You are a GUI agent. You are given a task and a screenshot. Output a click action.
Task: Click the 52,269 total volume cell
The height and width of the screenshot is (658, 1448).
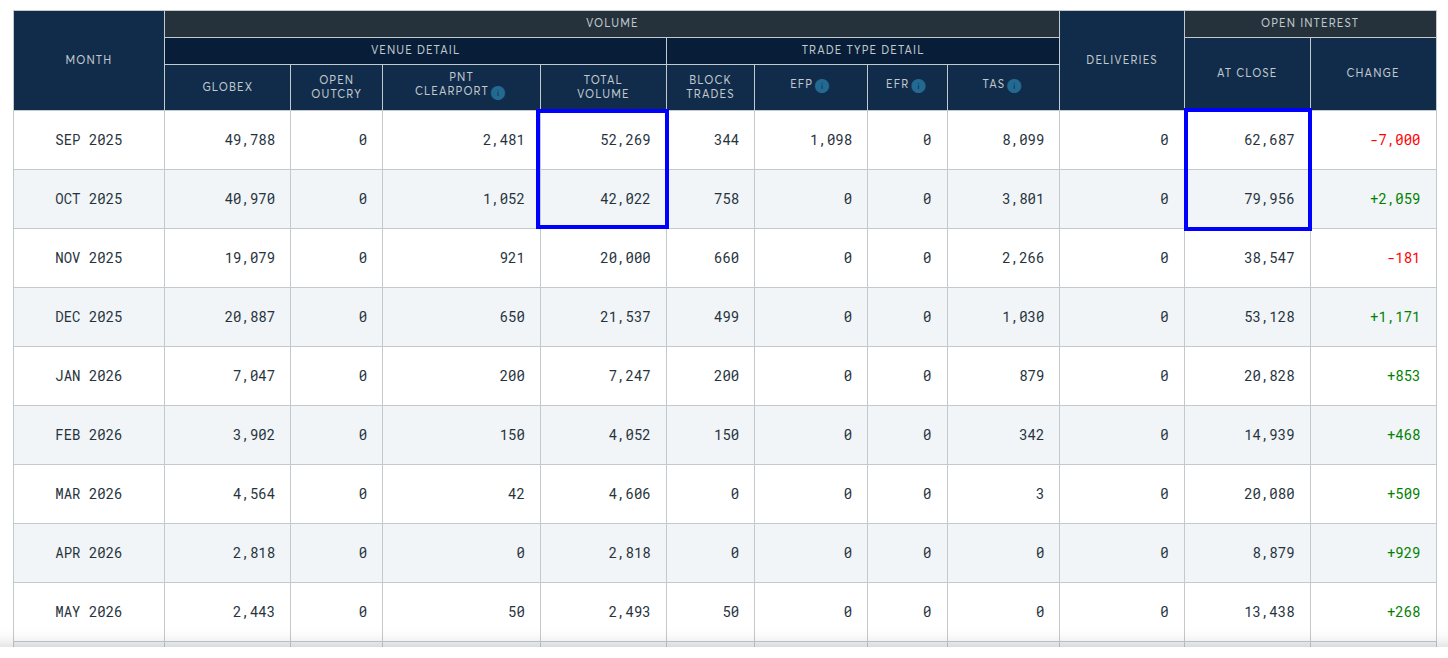[625, 140]
